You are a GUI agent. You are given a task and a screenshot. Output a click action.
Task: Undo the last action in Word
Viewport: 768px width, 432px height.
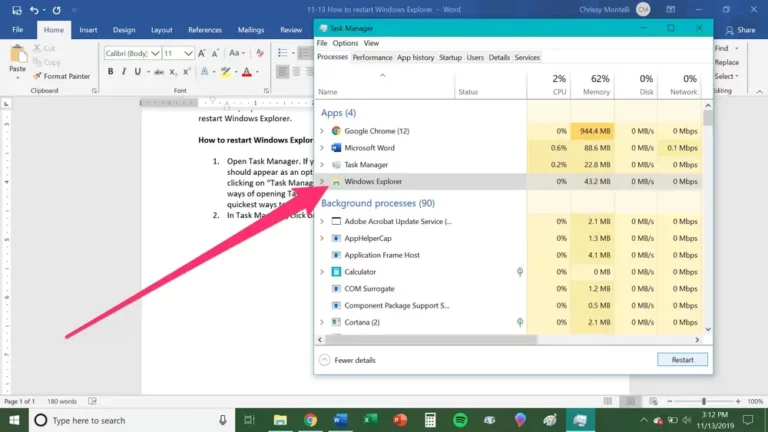coord(34,10)
